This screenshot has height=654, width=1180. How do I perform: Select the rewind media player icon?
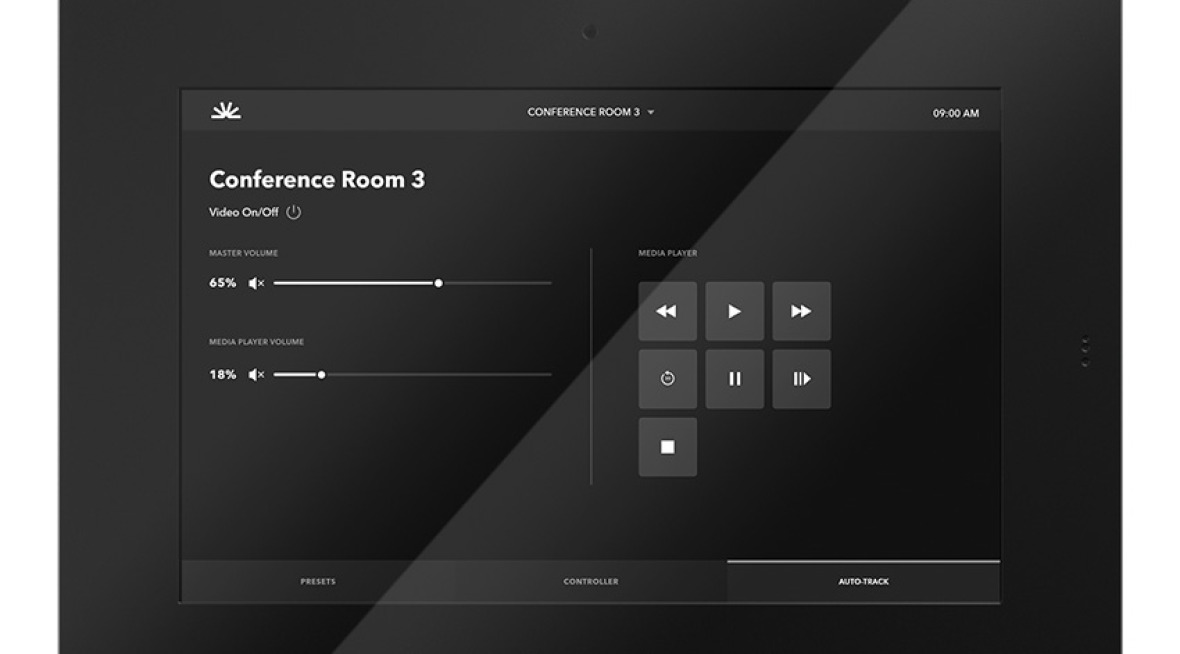pos(667,311)
